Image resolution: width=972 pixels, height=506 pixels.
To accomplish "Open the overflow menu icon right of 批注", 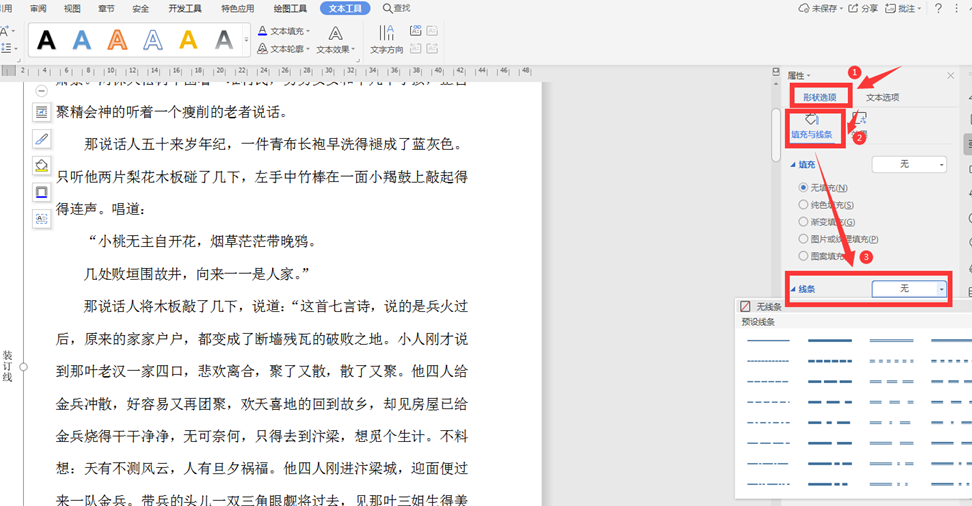I will pyautogui.click(x=955, y=8).
